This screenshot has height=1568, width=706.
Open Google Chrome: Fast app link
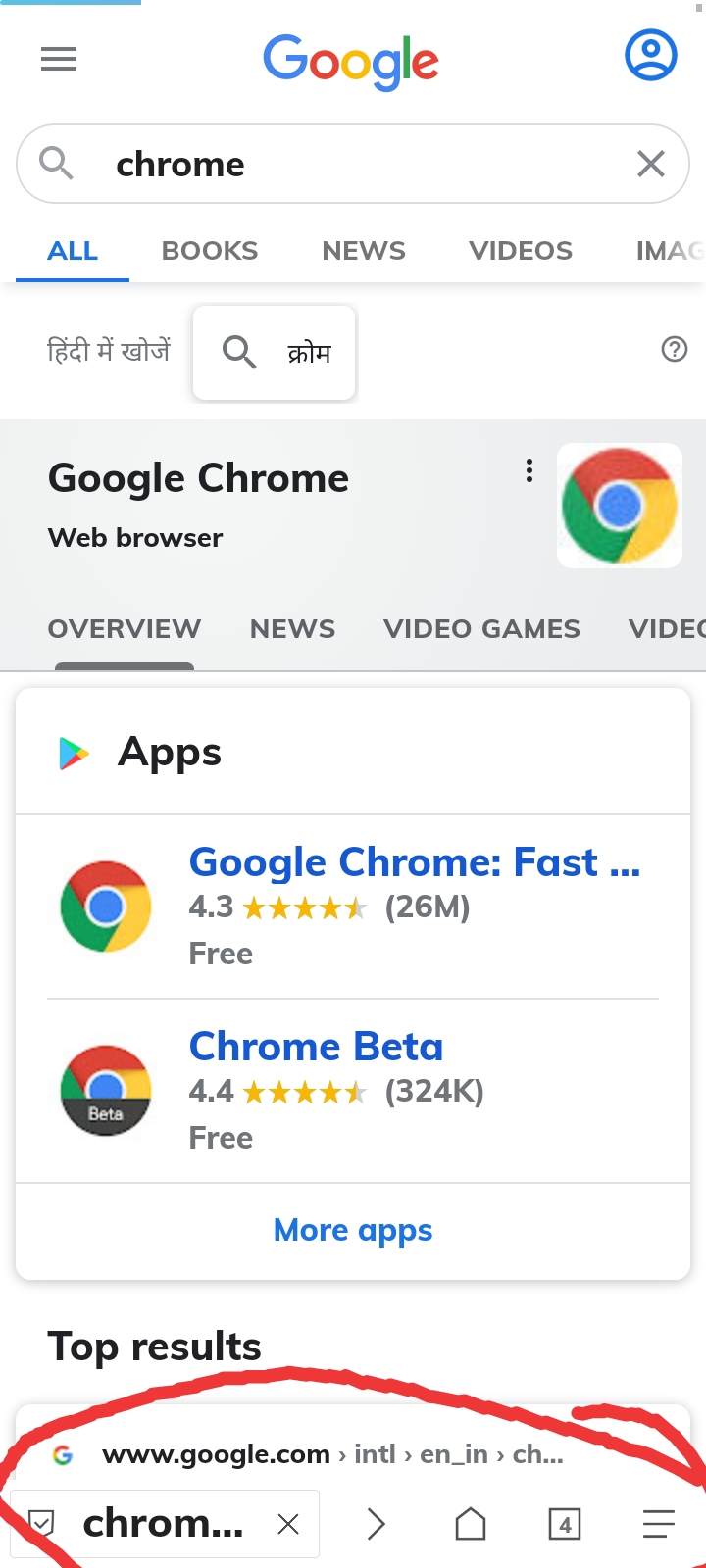415,862
